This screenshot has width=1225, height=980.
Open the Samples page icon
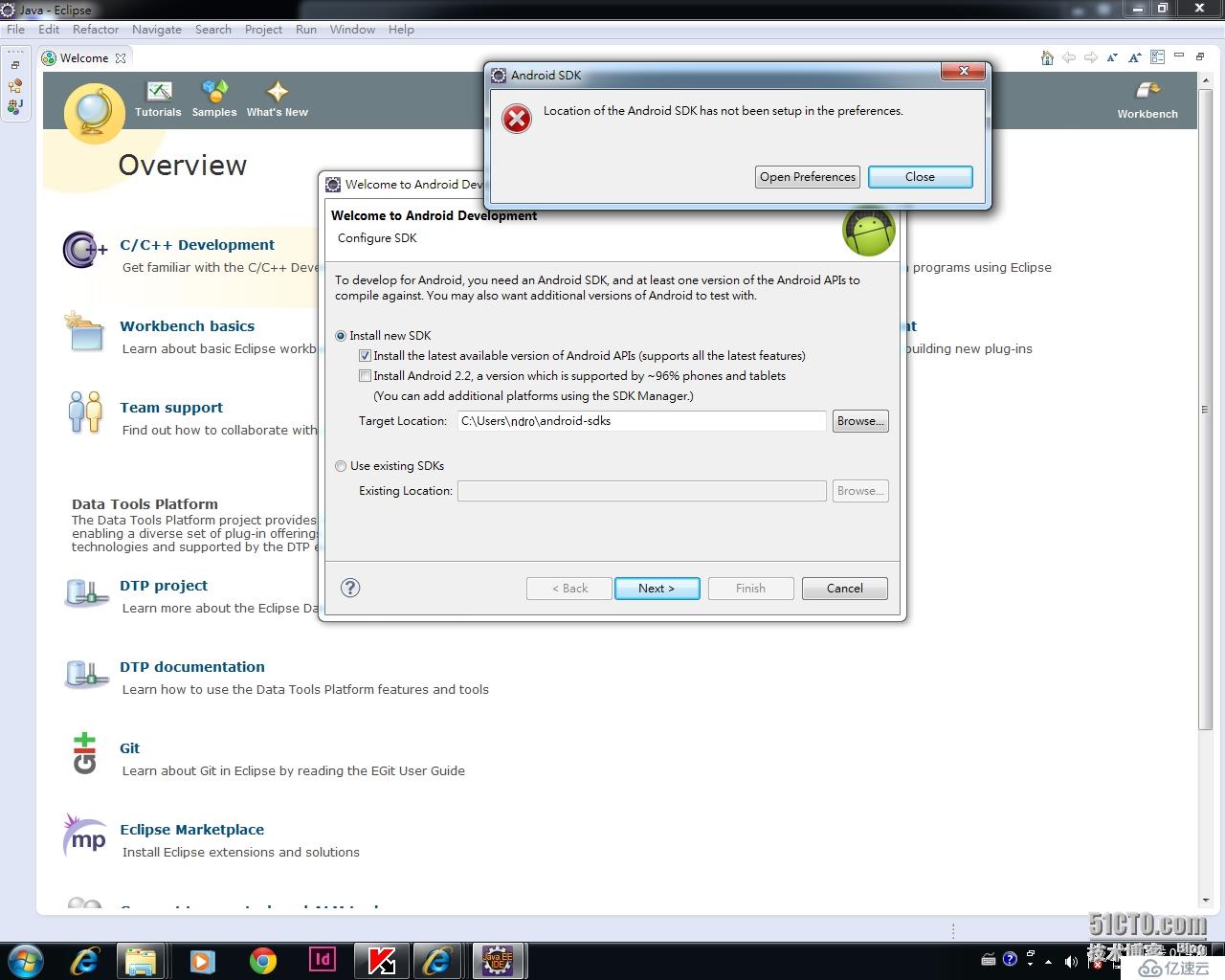(x=214, y=92)
